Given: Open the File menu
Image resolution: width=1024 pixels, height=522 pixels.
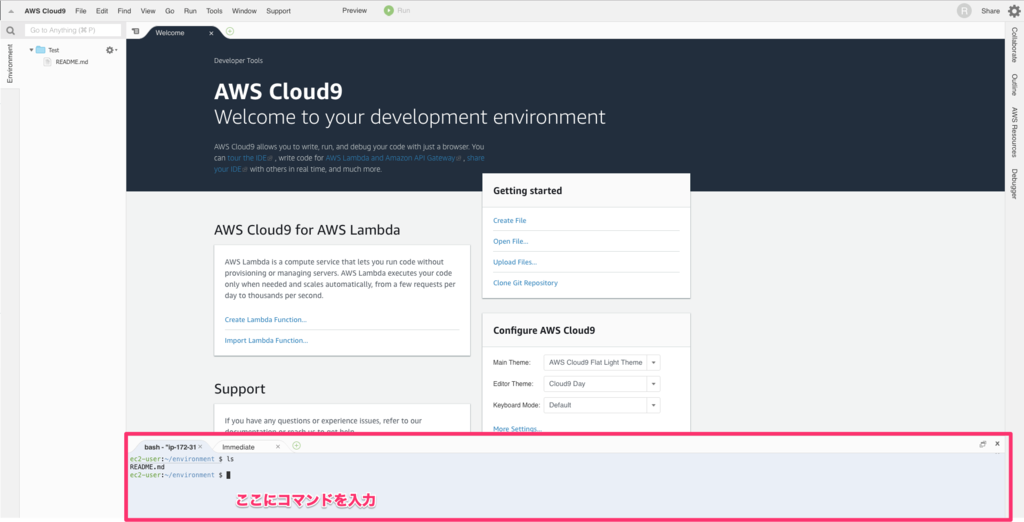Looking at the screenshot, I should click(81, 11).
